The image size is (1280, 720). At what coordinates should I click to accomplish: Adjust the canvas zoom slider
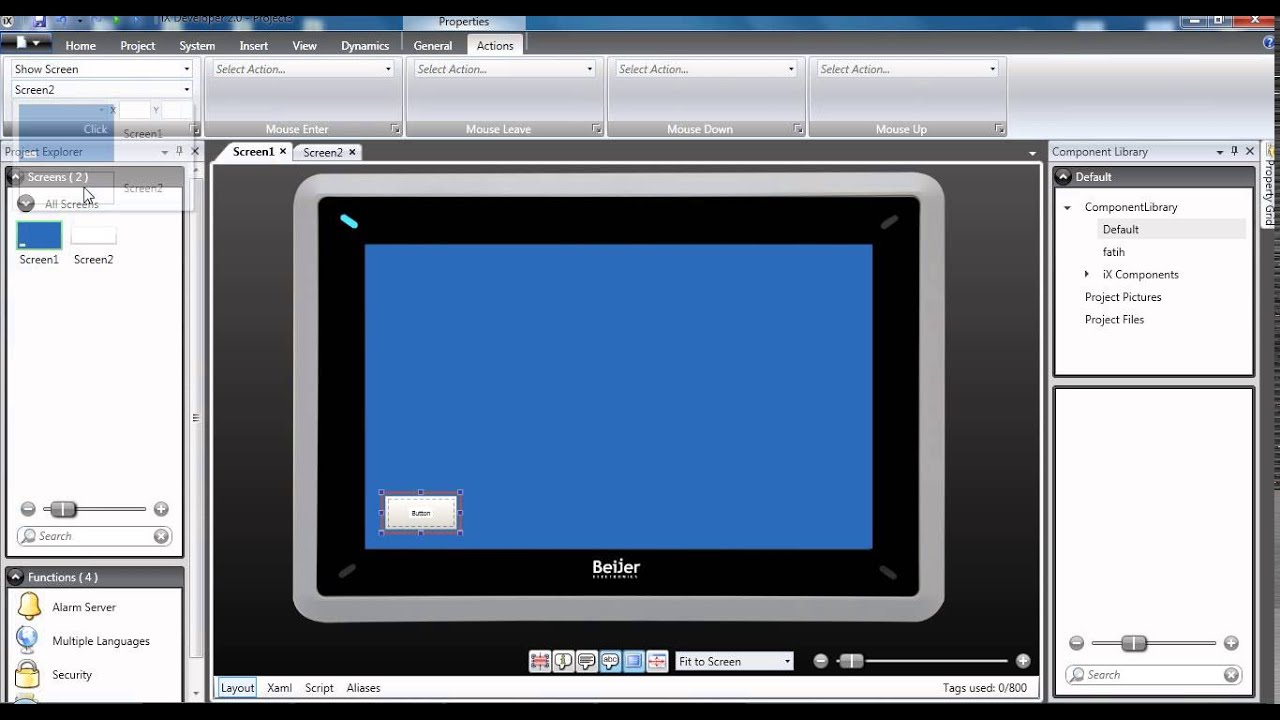click(x=851, y=661)
